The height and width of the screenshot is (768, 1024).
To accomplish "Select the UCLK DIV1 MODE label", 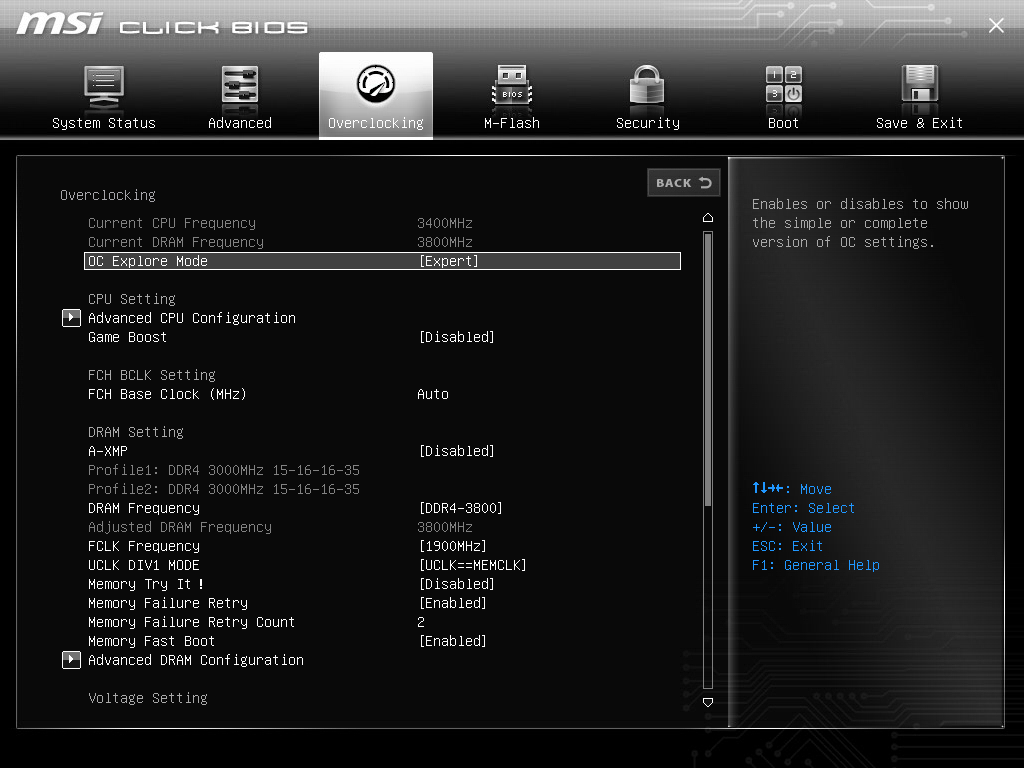I will click(144, 565).
